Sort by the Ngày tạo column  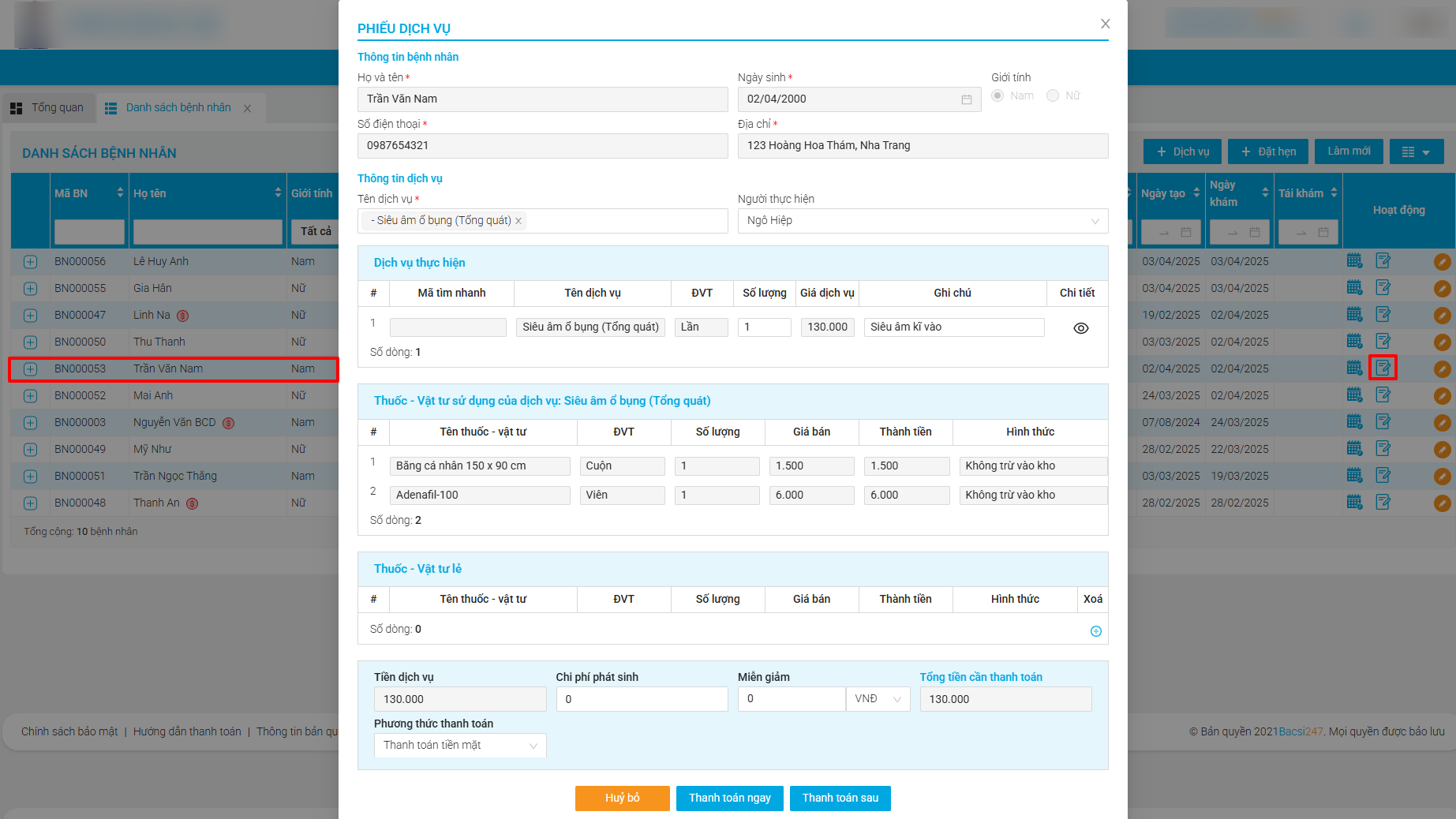(x=1196, y=193)
